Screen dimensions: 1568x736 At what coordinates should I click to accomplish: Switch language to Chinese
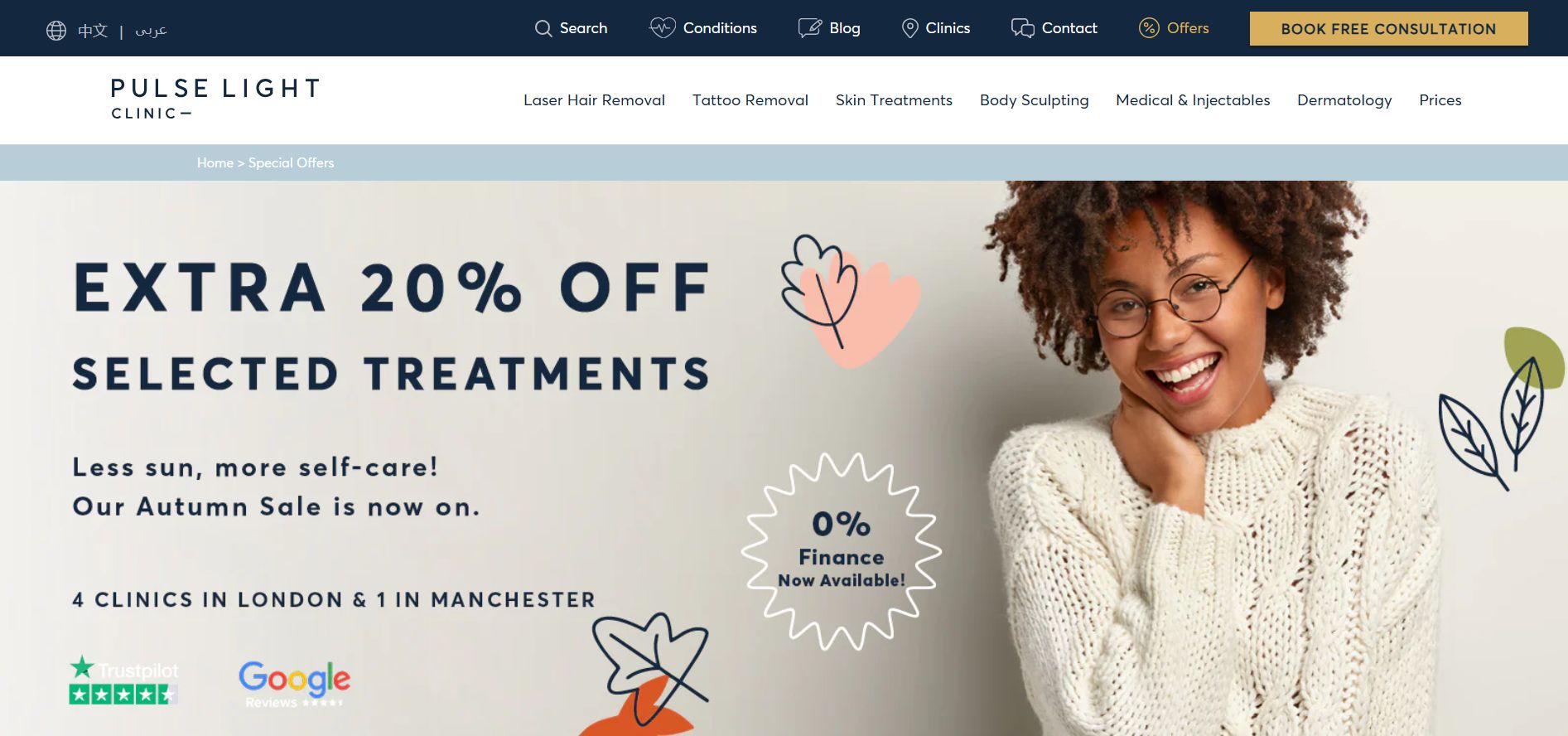click(93, 31)
